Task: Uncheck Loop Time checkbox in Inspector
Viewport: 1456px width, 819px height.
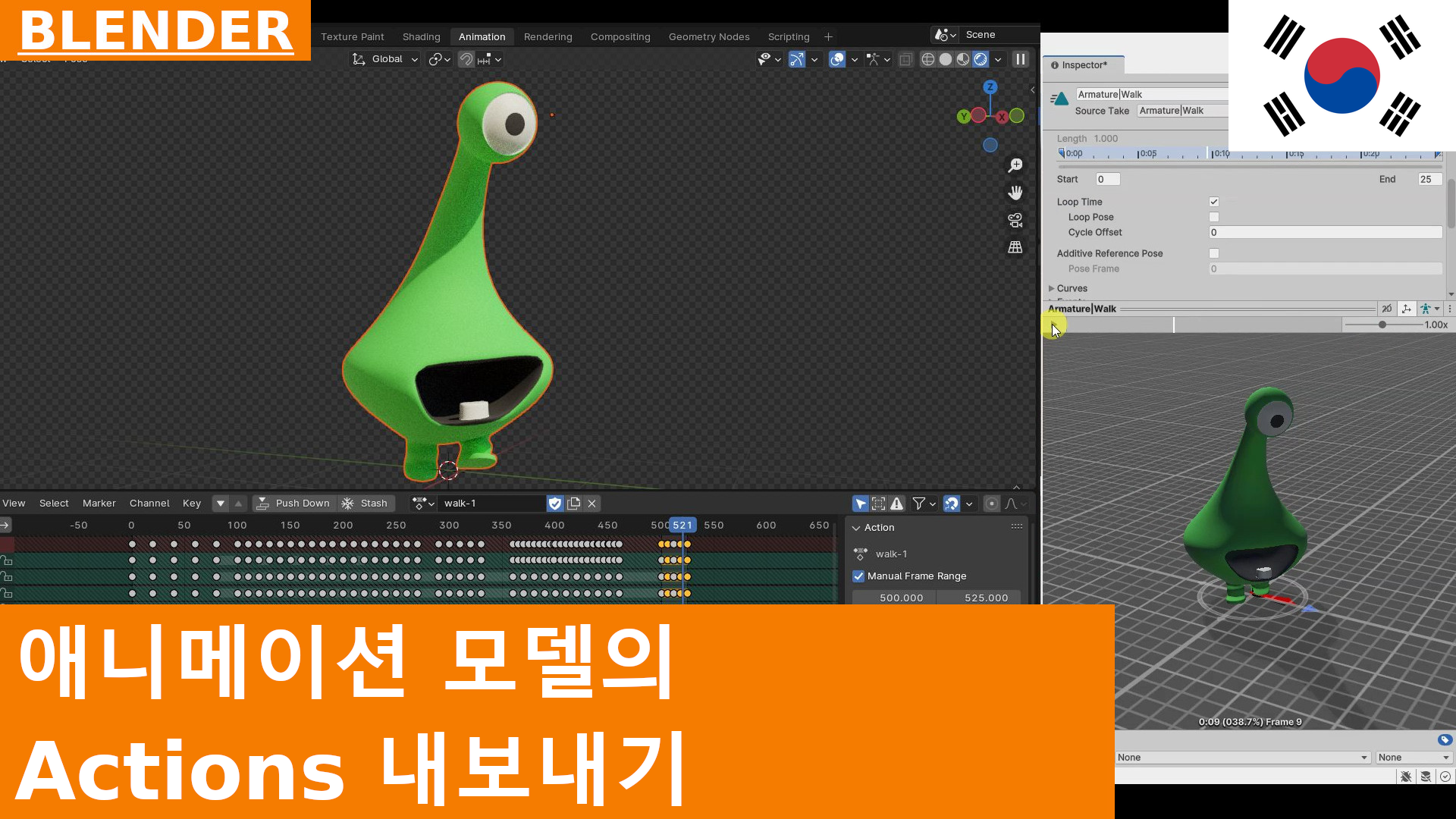Action: (1214, 202)
